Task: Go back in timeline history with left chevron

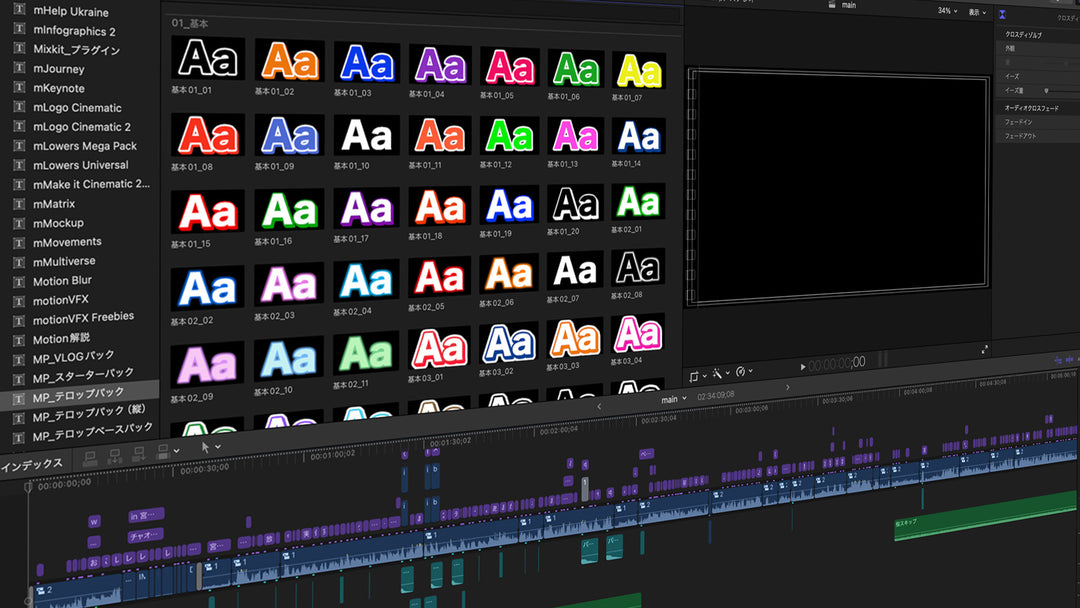Action: 599,406
